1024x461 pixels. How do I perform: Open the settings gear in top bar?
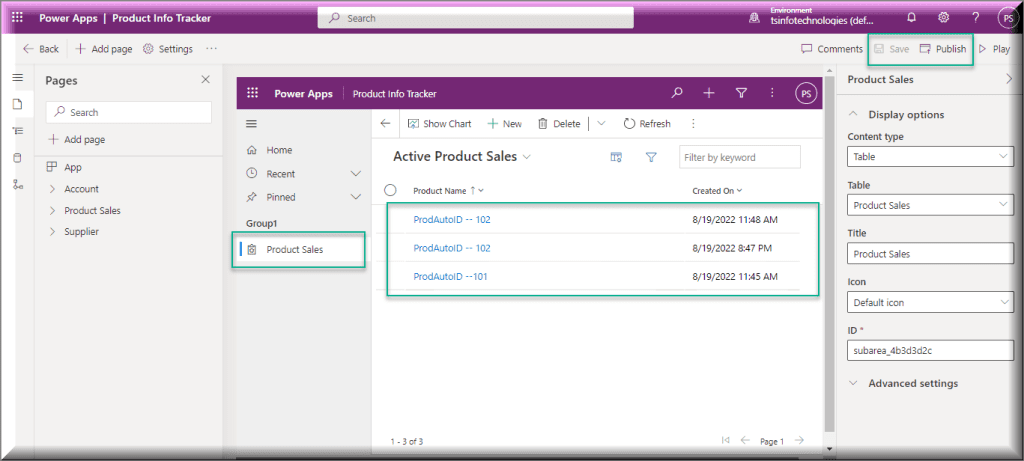pyautogui.click(x=944, y=18)
